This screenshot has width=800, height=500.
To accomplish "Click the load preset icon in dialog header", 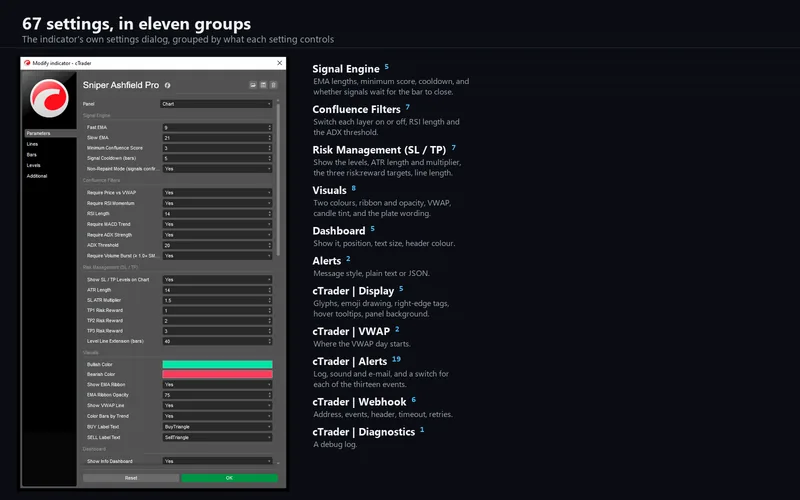I will coord(253,85).
